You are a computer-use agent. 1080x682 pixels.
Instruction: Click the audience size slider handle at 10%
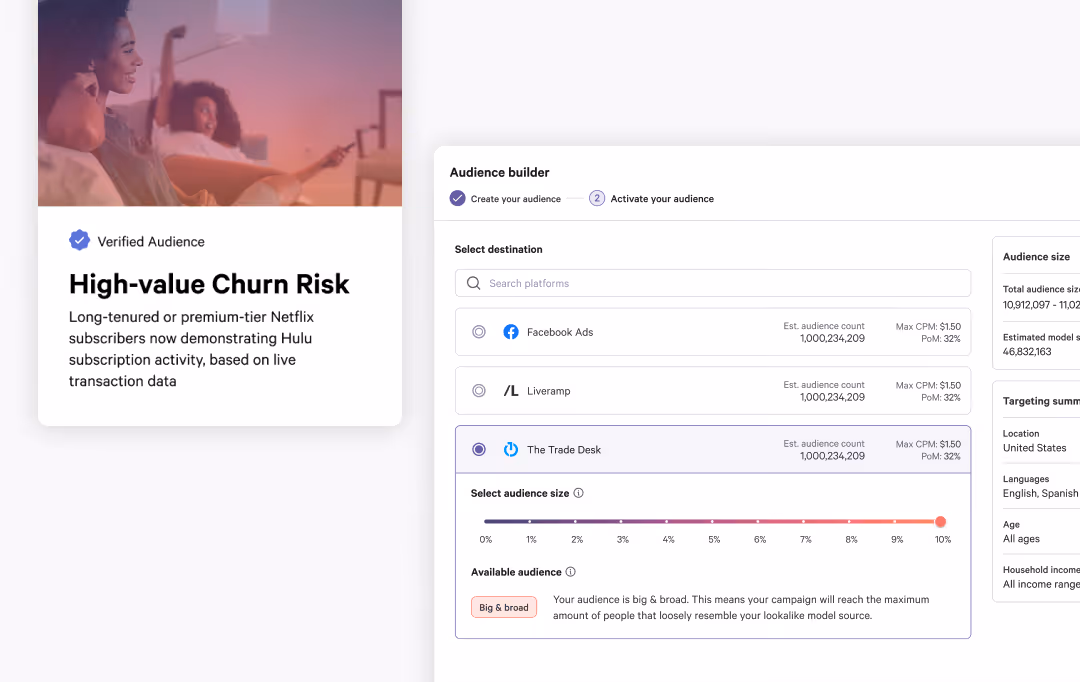click(940, 521)
